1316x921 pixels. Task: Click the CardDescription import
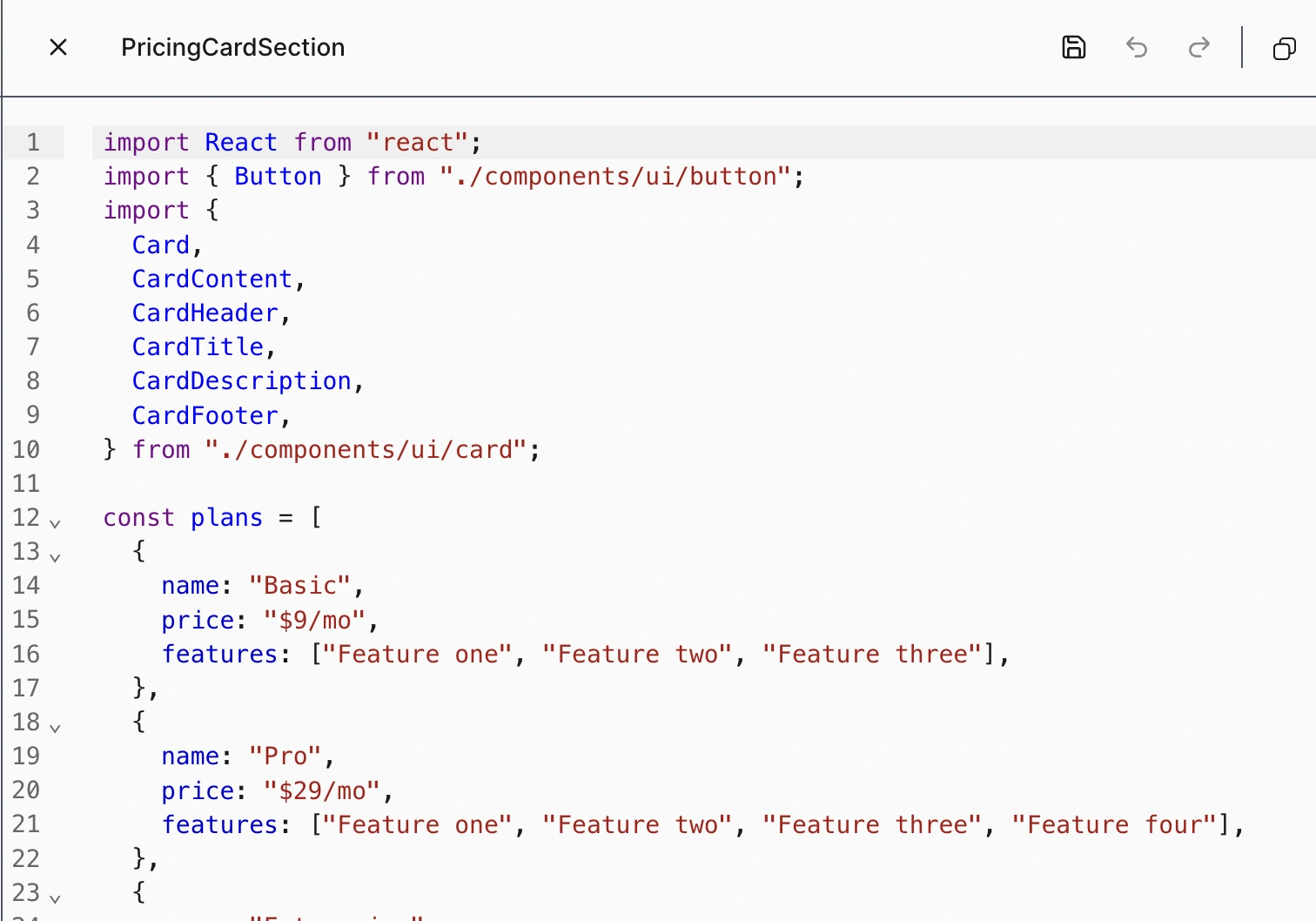[x=242, y=380]
